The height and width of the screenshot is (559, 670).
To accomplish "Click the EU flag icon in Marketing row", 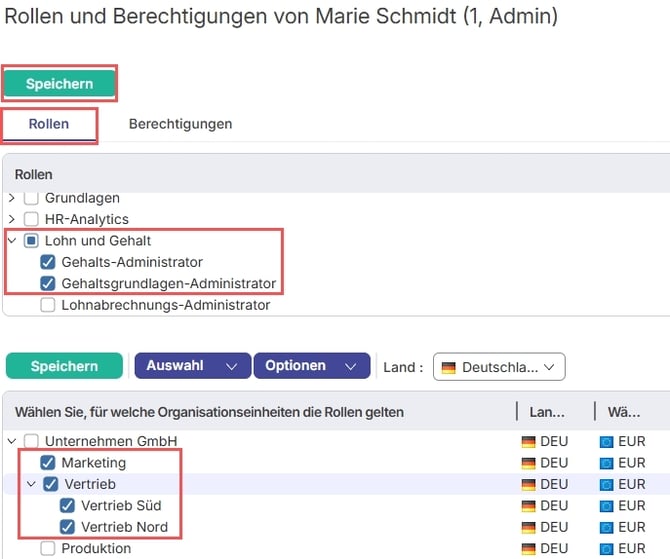I will click(606, 463).
